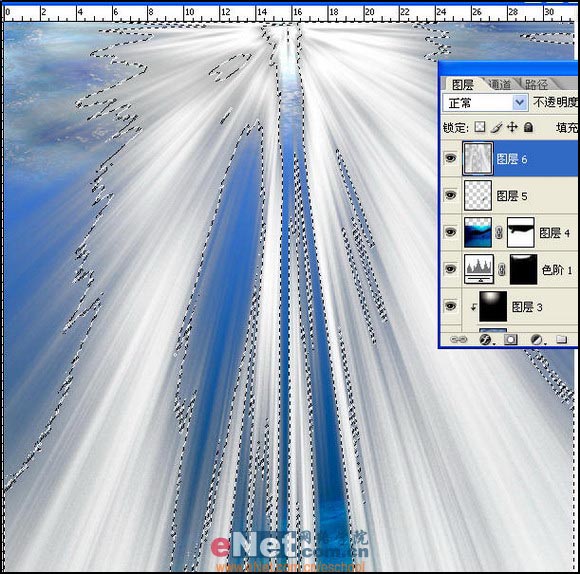Select the 图层 6 layer thumbnail
This screenshot has height=574, width=580.
click(478, 159)
